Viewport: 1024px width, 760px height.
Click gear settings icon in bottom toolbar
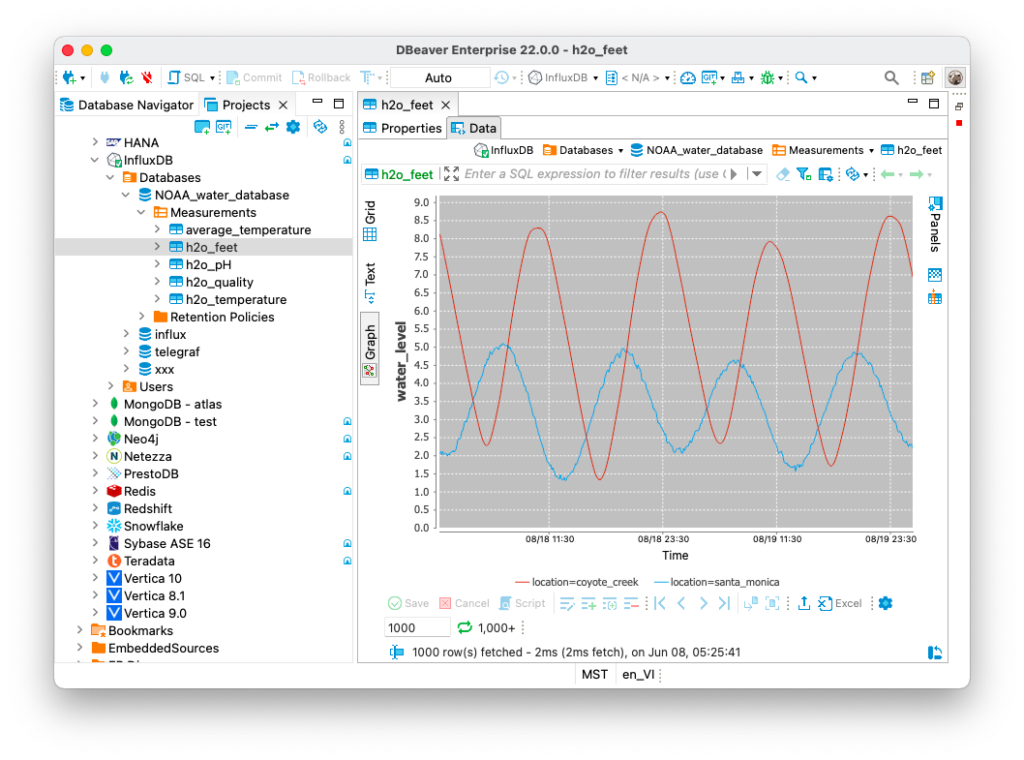[x=885, y=603]
